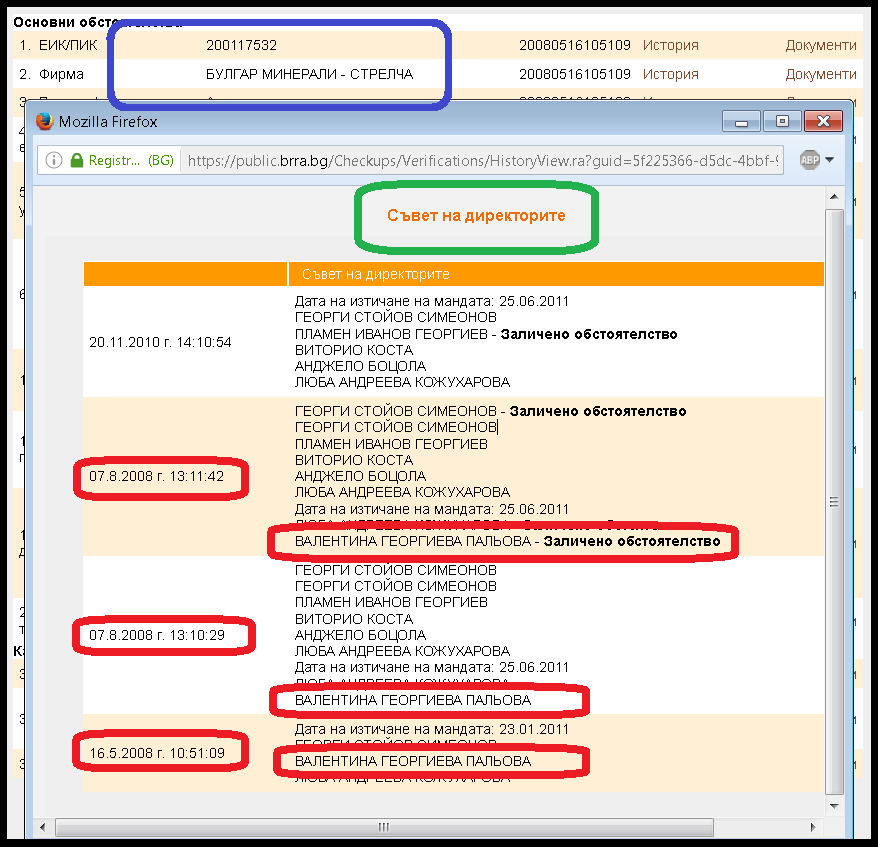Open Документи link in Фирма row
The image size is (878, 847).
click(x=820, y=74)
